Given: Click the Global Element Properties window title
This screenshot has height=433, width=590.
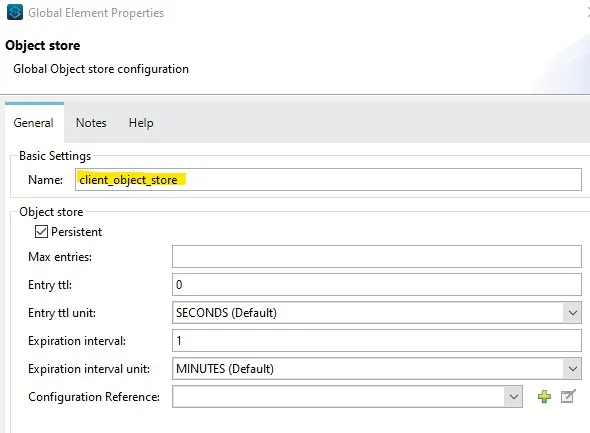Looking at the screenshot, I should point(96,13).
